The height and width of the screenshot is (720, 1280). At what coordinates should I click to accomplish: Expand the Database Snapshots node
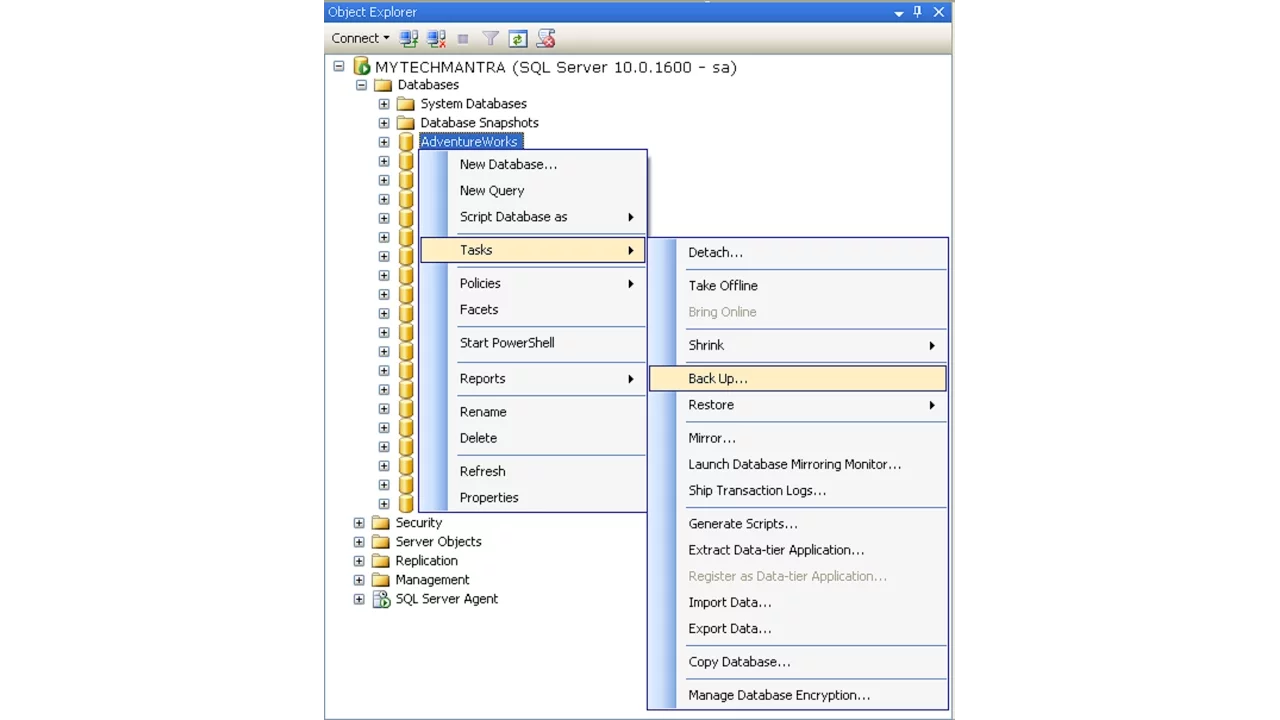point(384,123)
